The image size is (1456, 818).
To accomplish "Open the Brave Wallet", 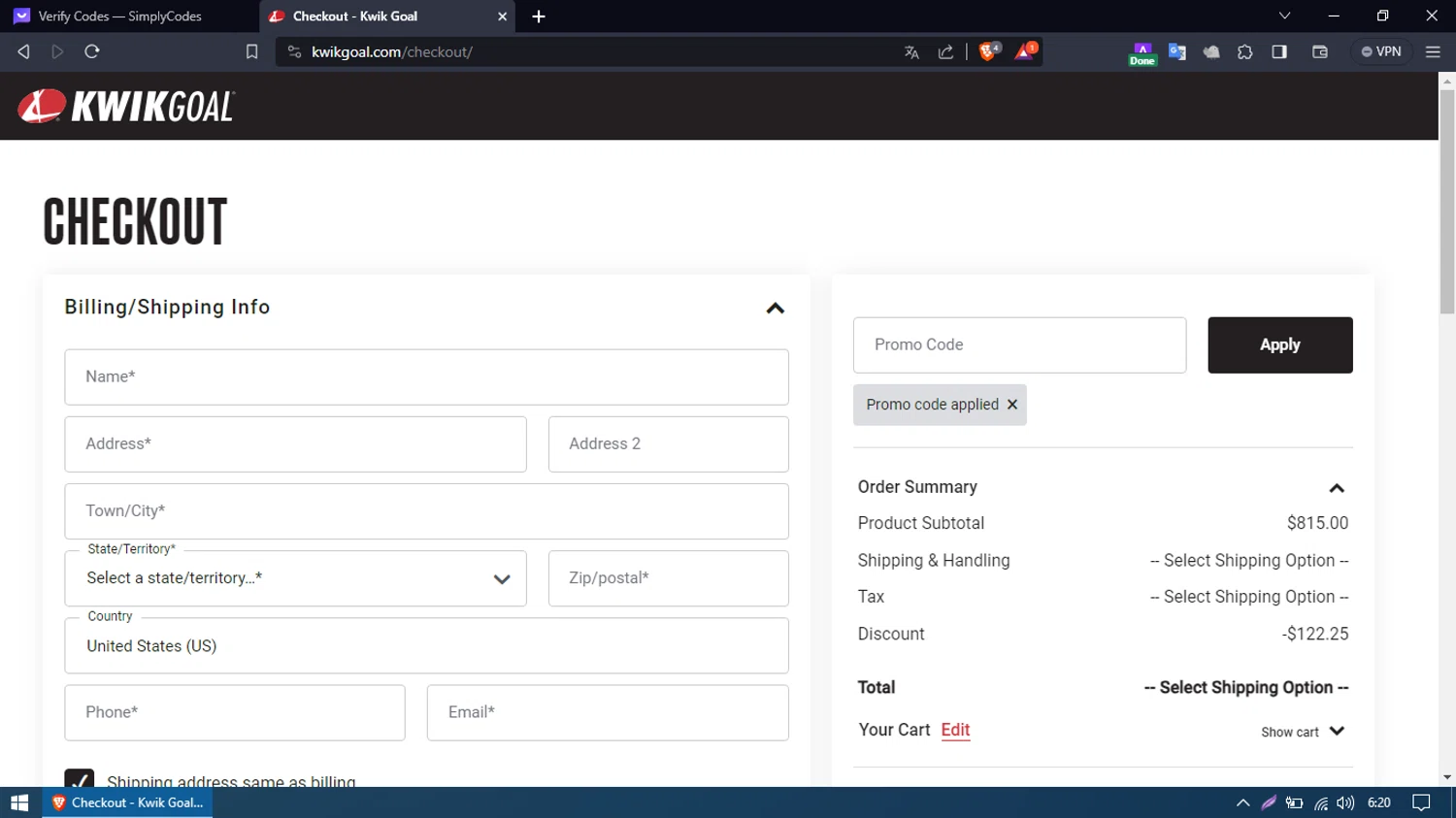I will tap(1320, 52).
